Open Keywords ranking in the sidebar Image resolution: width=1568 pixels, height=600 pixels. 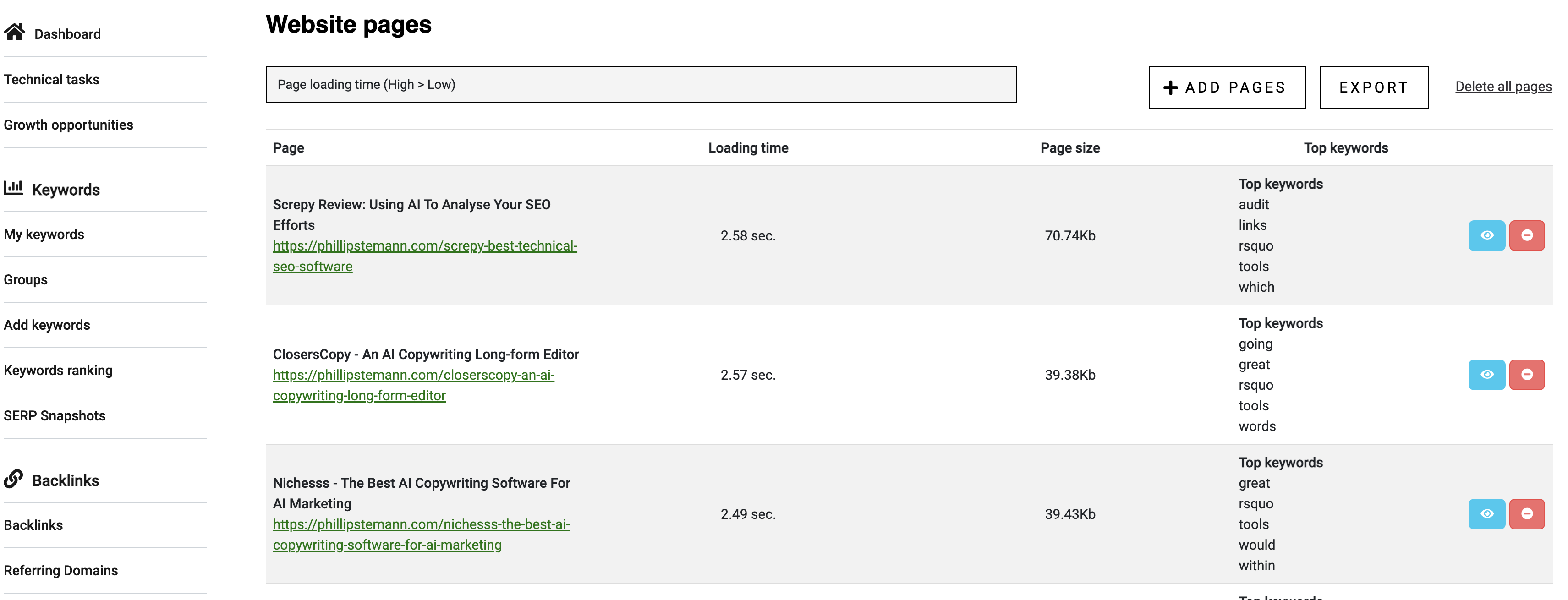coord(59,371)
